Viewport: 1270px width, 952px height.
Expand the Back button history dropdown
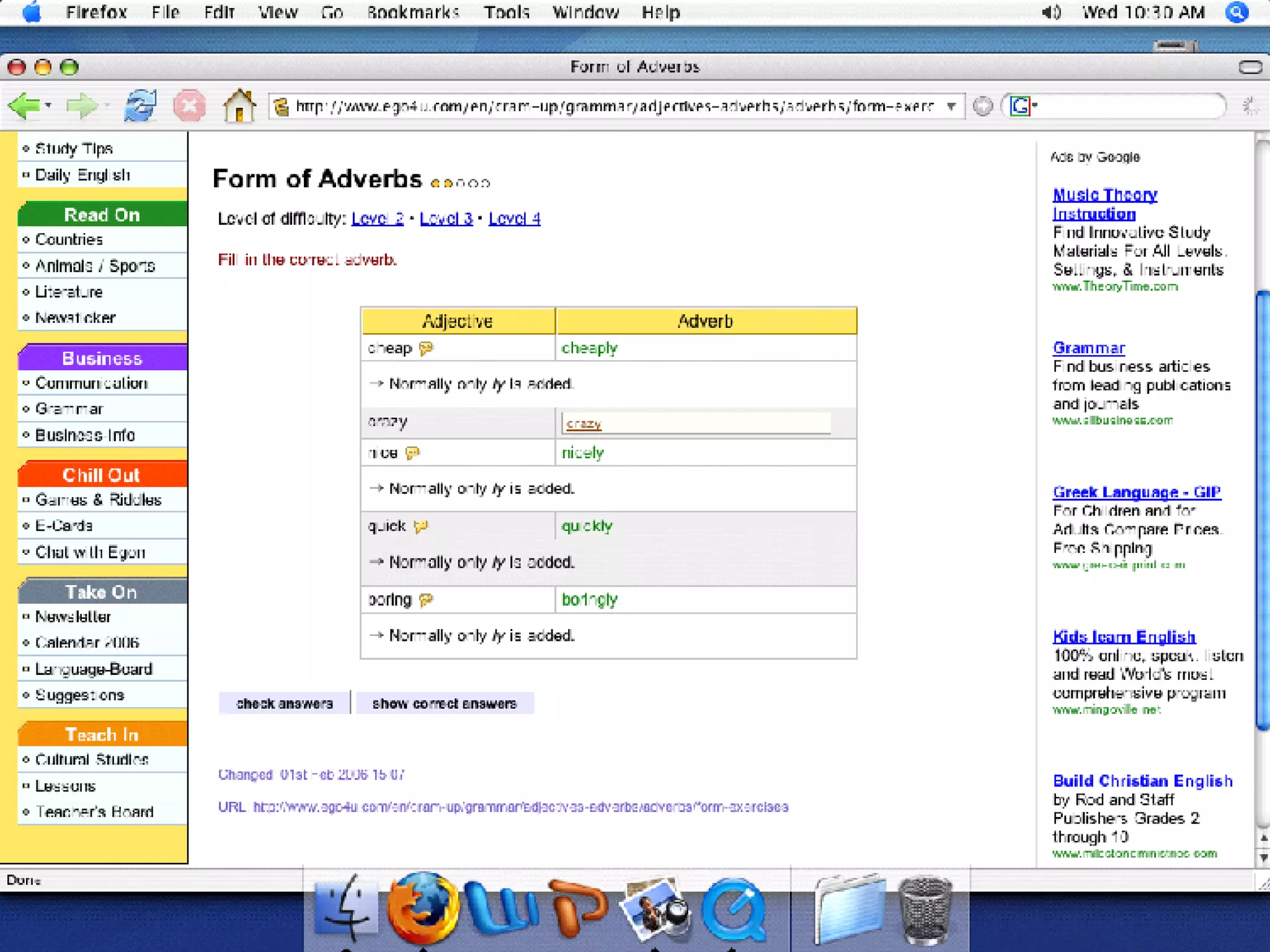[x=48, y=106]
